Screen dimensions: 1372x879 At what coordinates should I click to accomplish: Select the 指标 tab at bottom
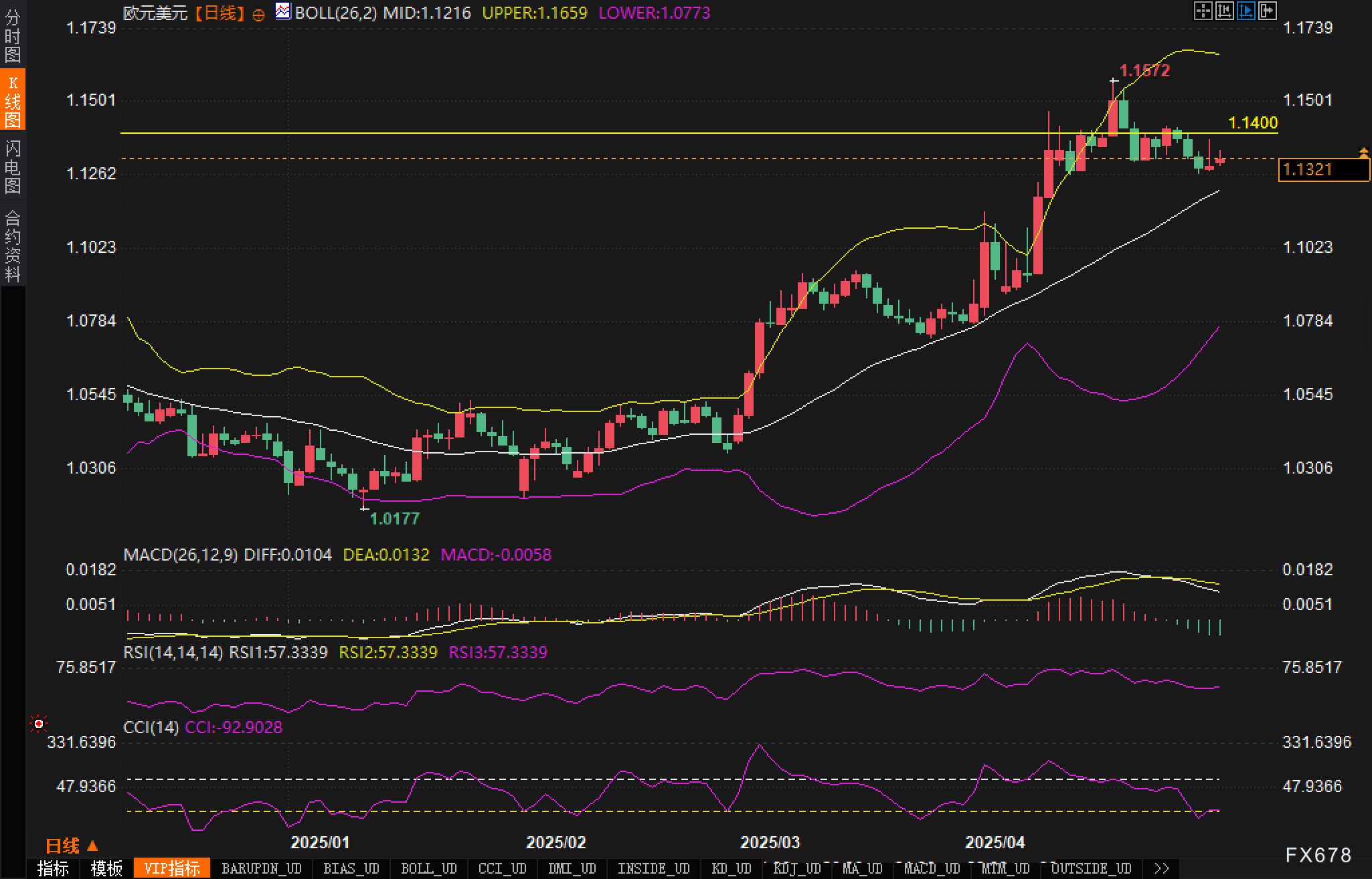click(x=53, y=868)
